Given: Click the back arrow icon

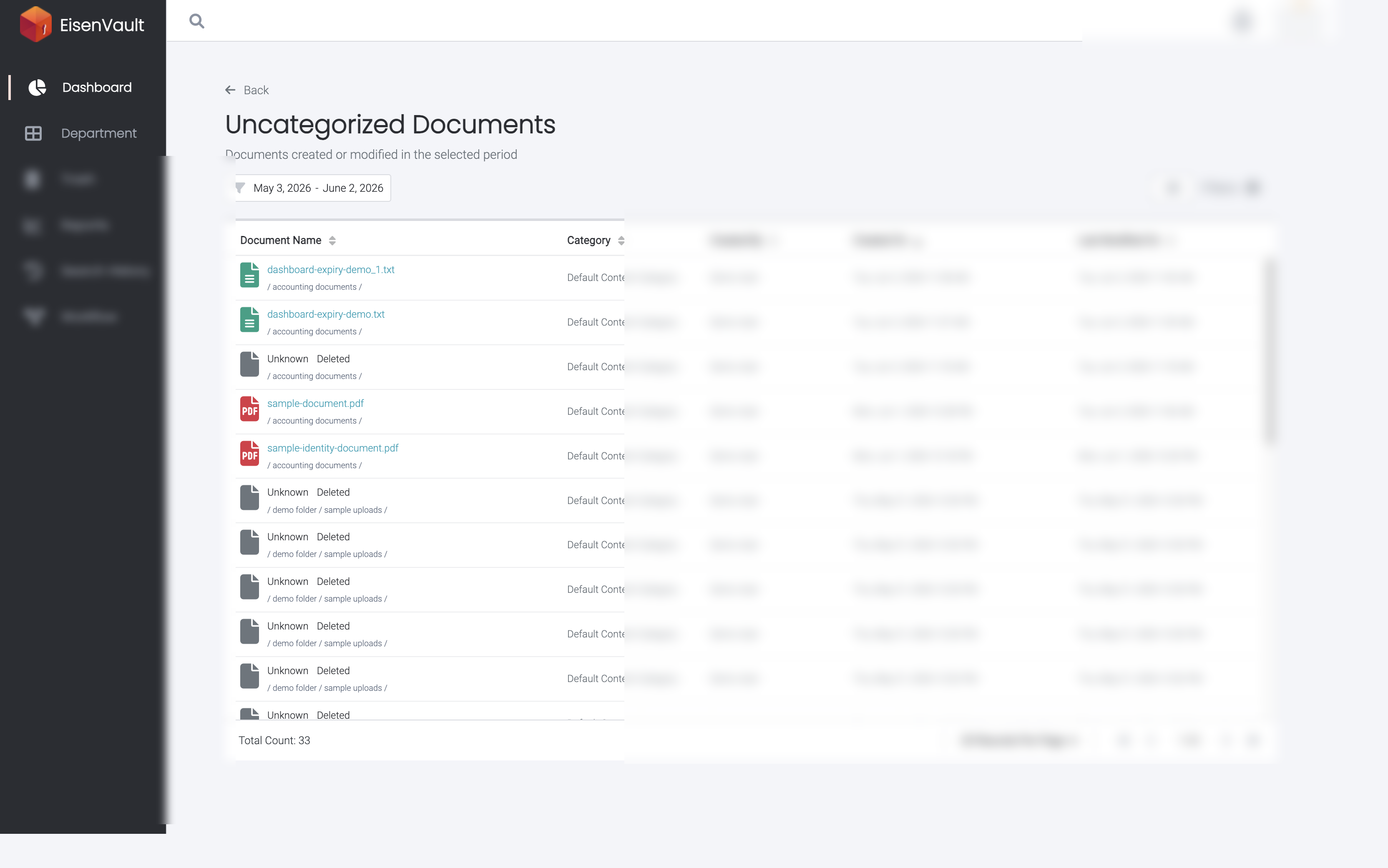Looking at the screenshot, I should [x=230, y=90].
